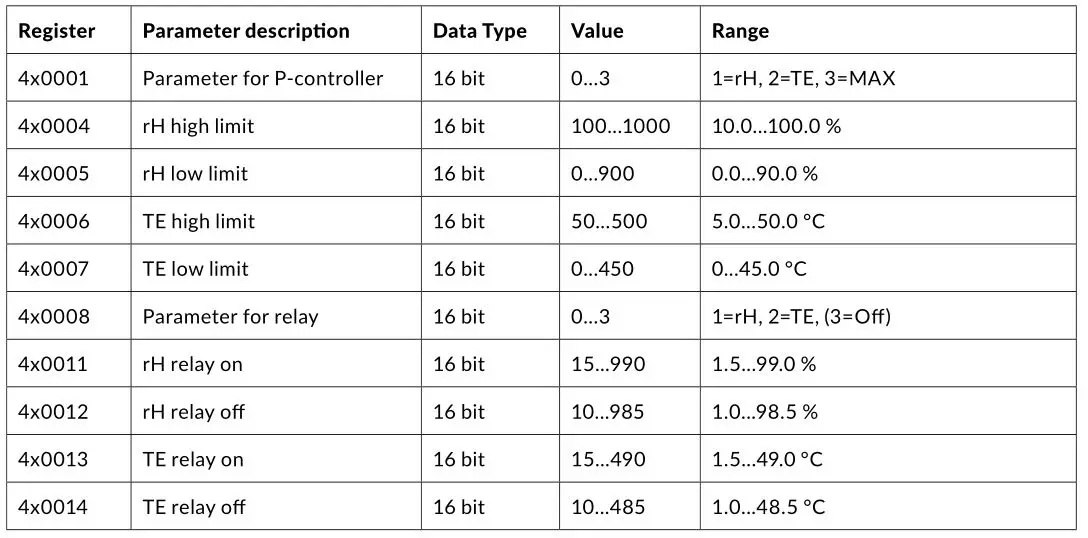Click the range 1=rH, 2=TE, (3=Off)
Screen dimensions: 1088x538
tap(801, 317)
